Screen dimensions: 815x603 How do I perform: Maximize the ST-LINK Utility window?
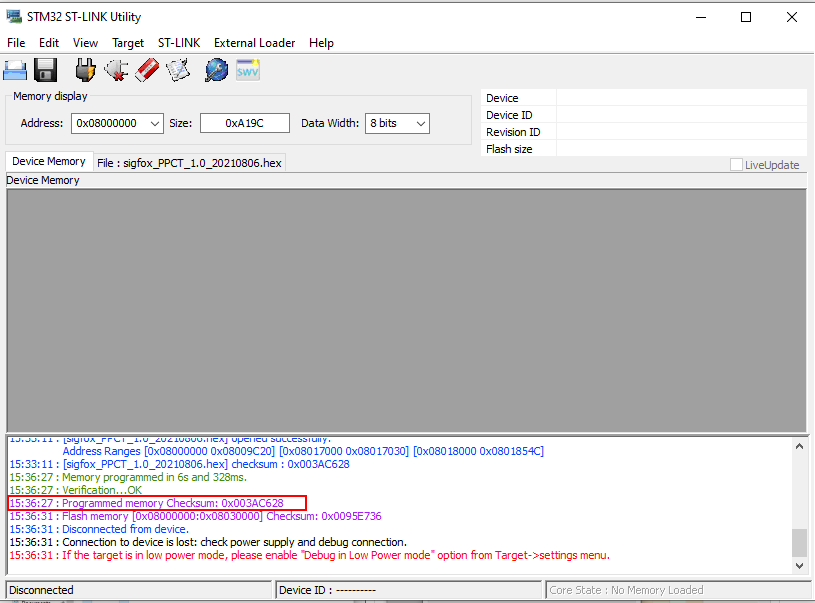coord(746,17)
